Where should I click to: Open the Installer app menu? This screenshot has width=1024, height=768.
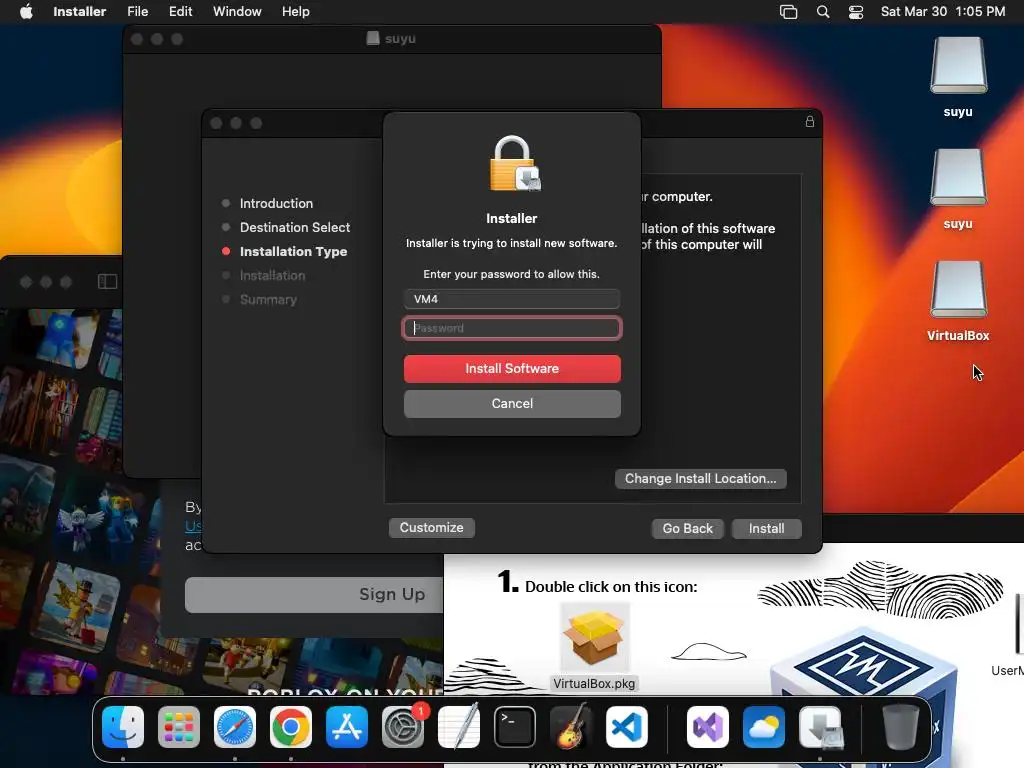80,11
